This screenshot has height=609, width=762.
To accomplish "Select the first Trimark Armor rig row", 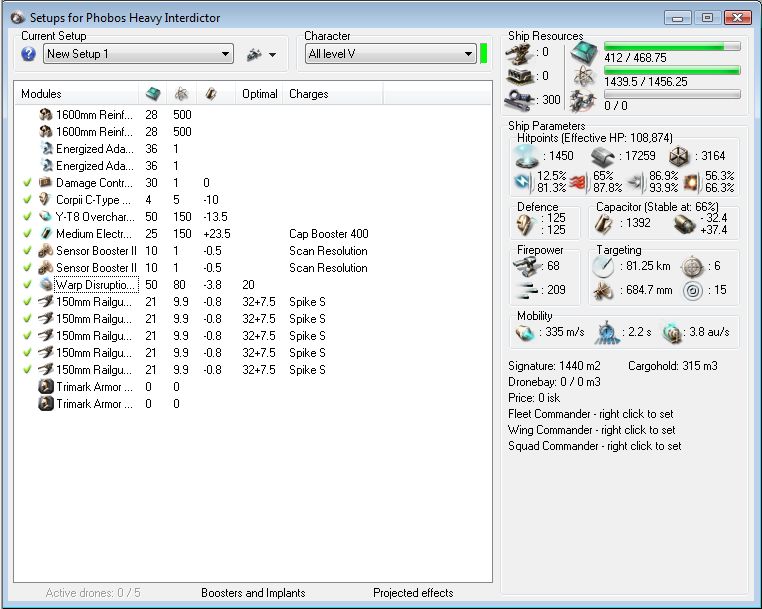I will tap(253, 387).
